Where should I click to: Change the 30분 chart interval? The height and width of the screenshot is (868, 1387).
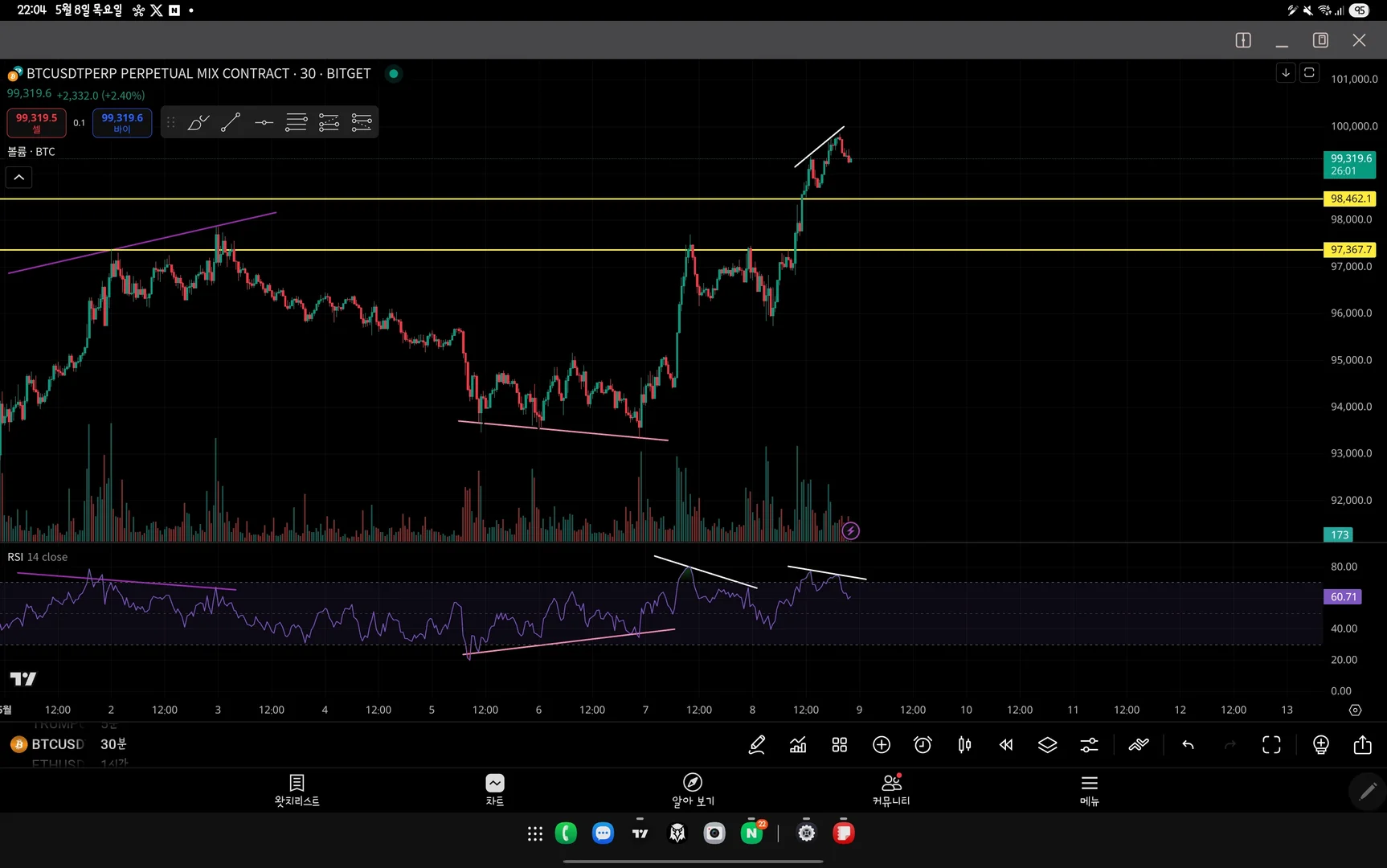click(113, 744)
